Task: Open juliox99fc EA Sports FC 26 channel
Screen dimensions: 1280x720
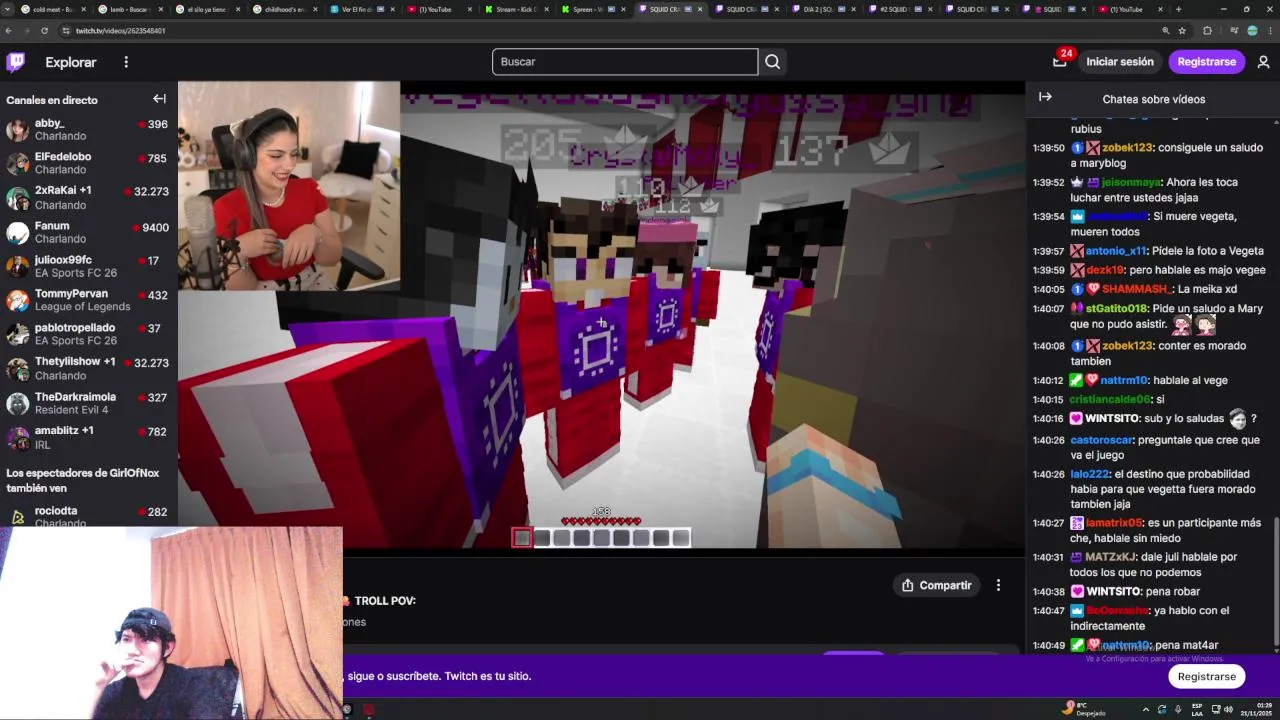Action: click(88, 266)
